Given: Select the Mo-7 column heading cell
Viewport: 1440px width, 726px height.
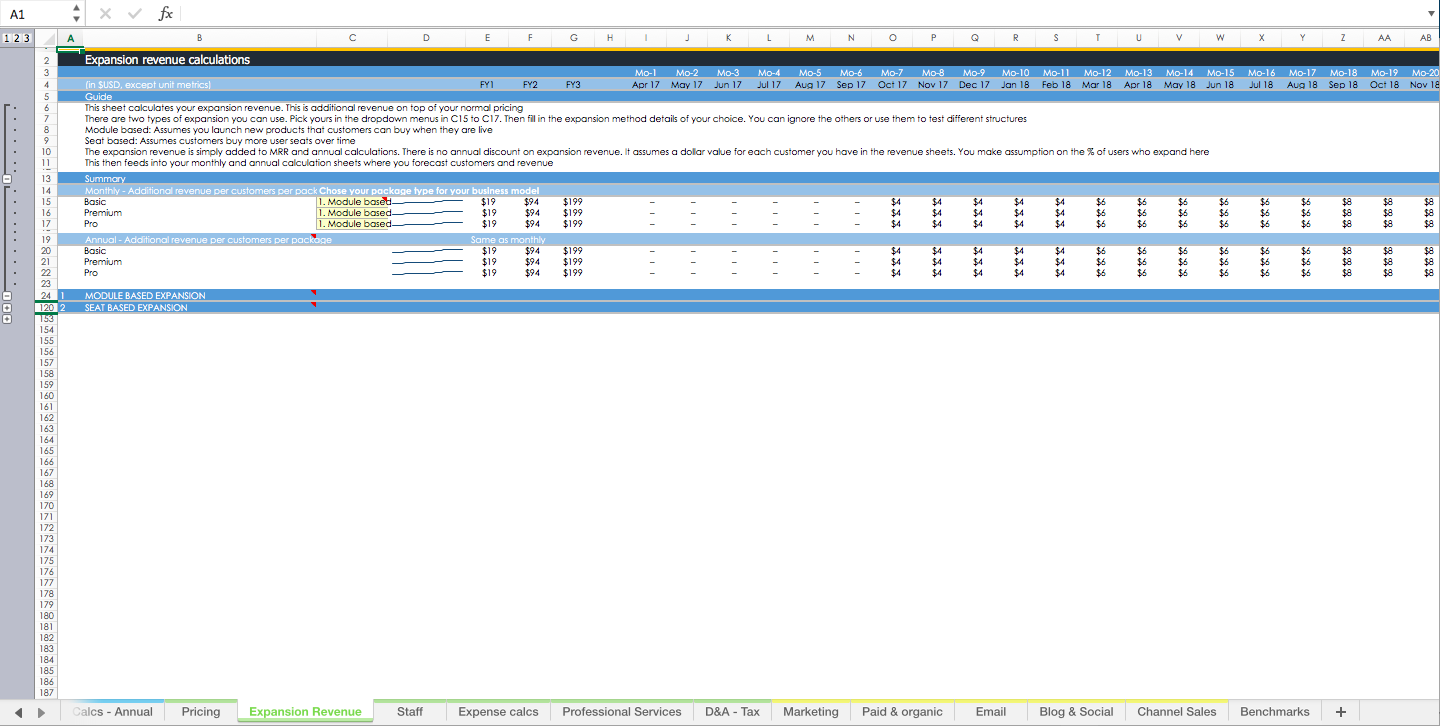Looking at the screenshot, I should tap(892, 73).
